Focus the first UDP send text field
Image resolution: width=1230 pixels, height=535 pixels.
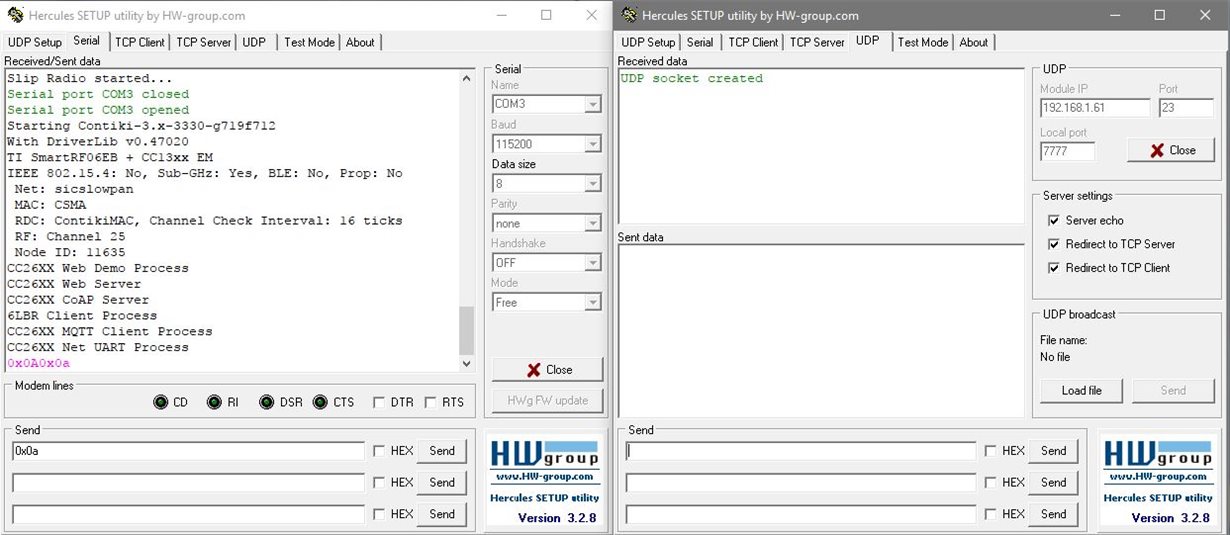801,451
